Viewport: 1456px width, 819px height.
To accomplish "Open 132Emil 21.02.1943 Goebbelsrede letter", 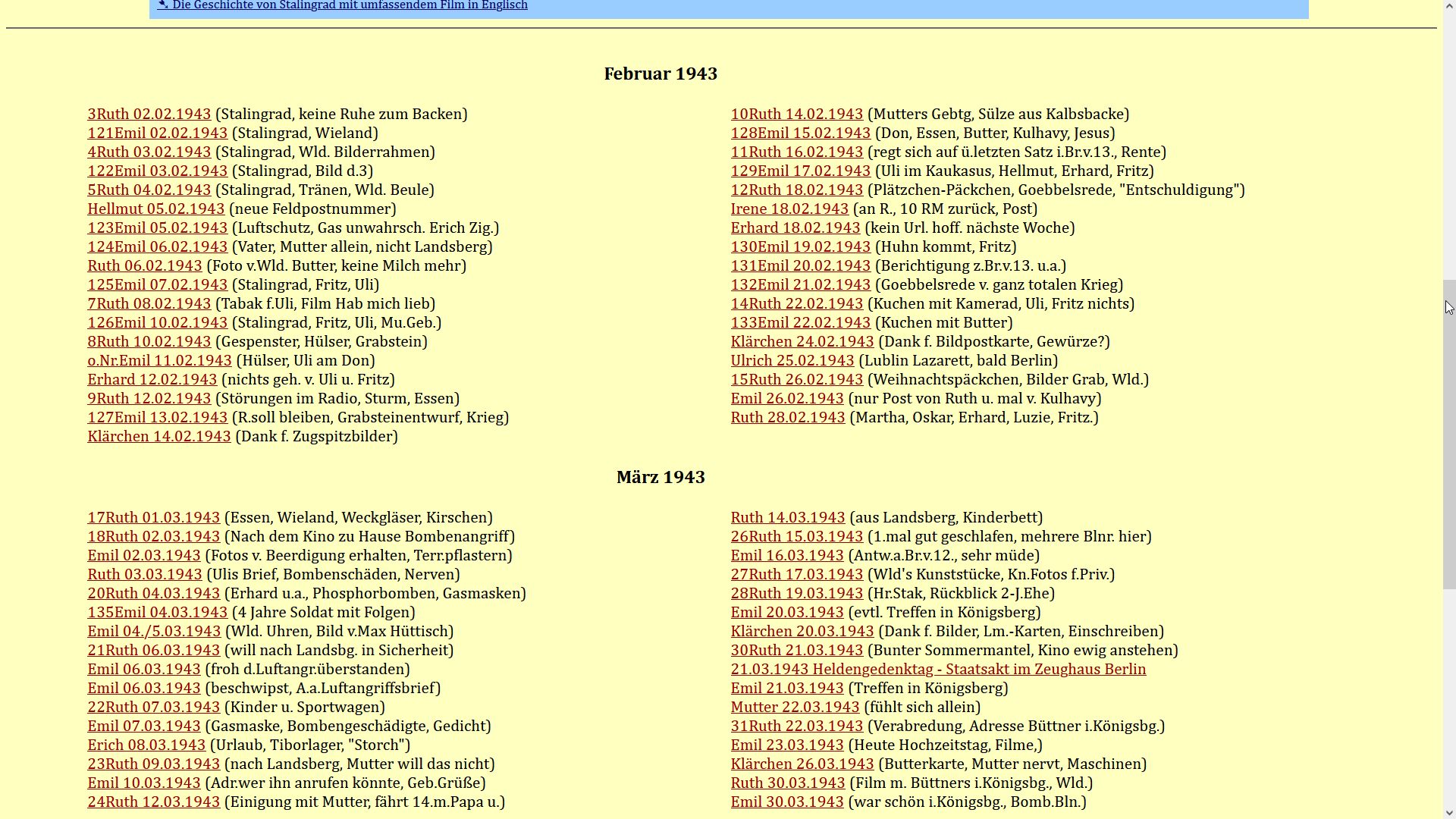I will [800, 284].
